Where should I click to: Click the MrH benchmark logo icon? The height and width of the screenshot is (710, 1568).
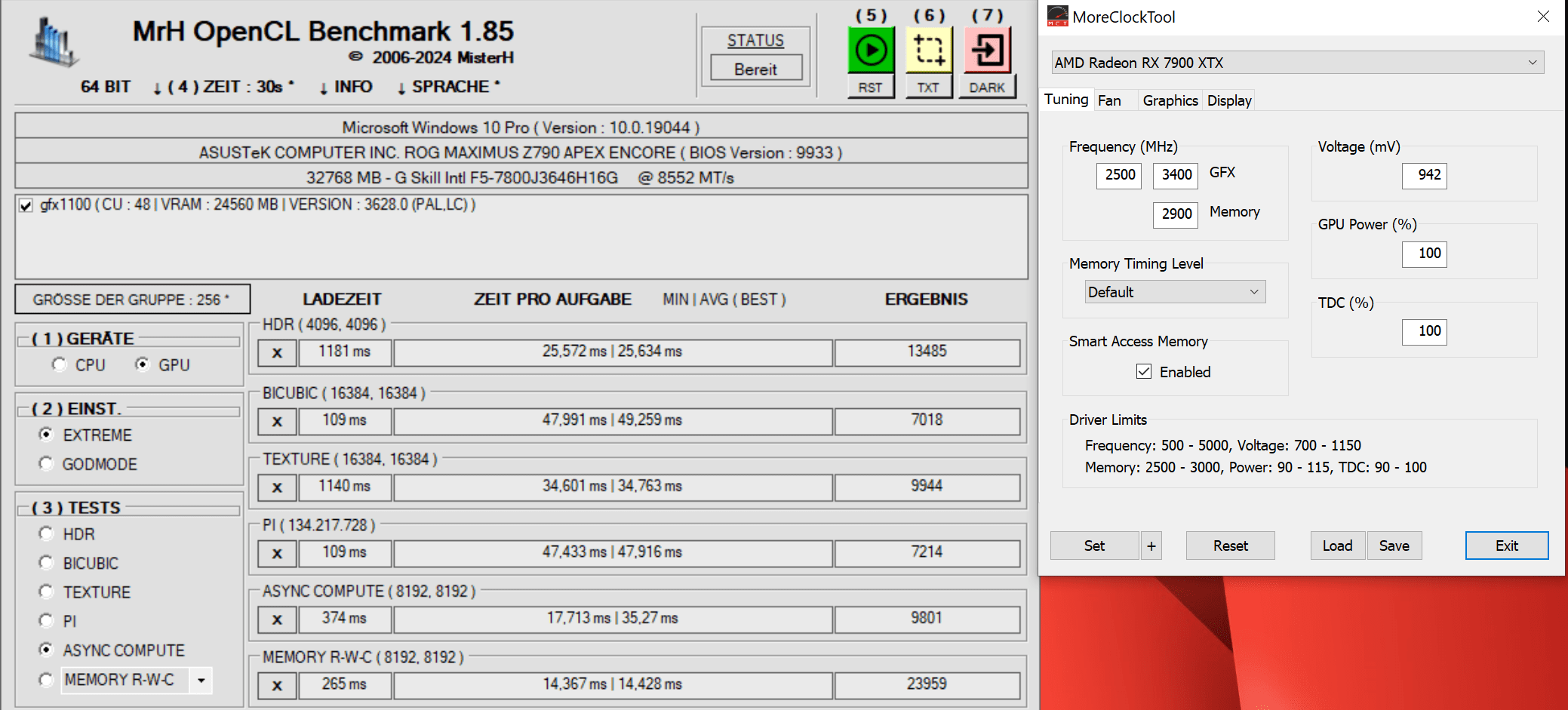click(53, 42)
